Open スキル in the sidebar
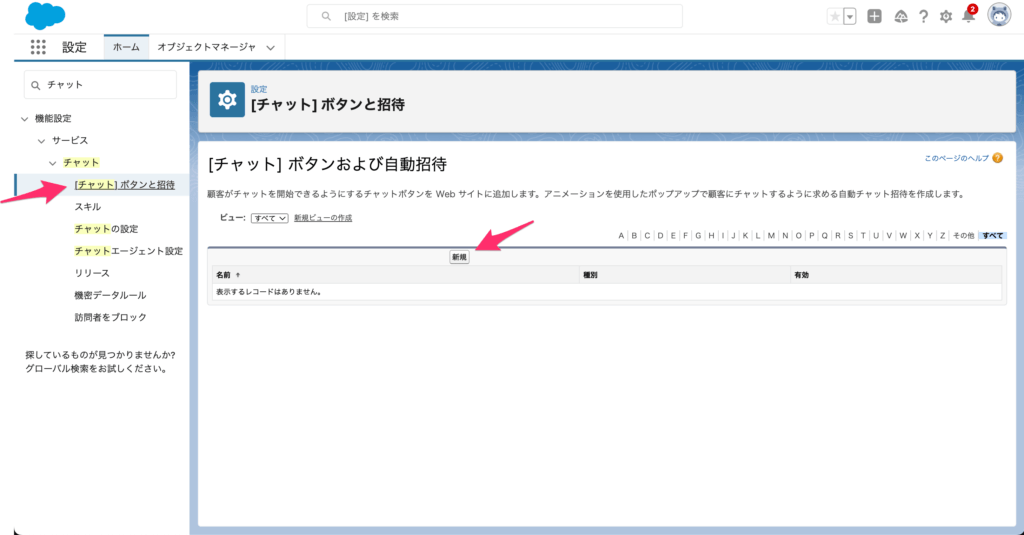This screenshot has width=1024, height=535. (88, 206)
